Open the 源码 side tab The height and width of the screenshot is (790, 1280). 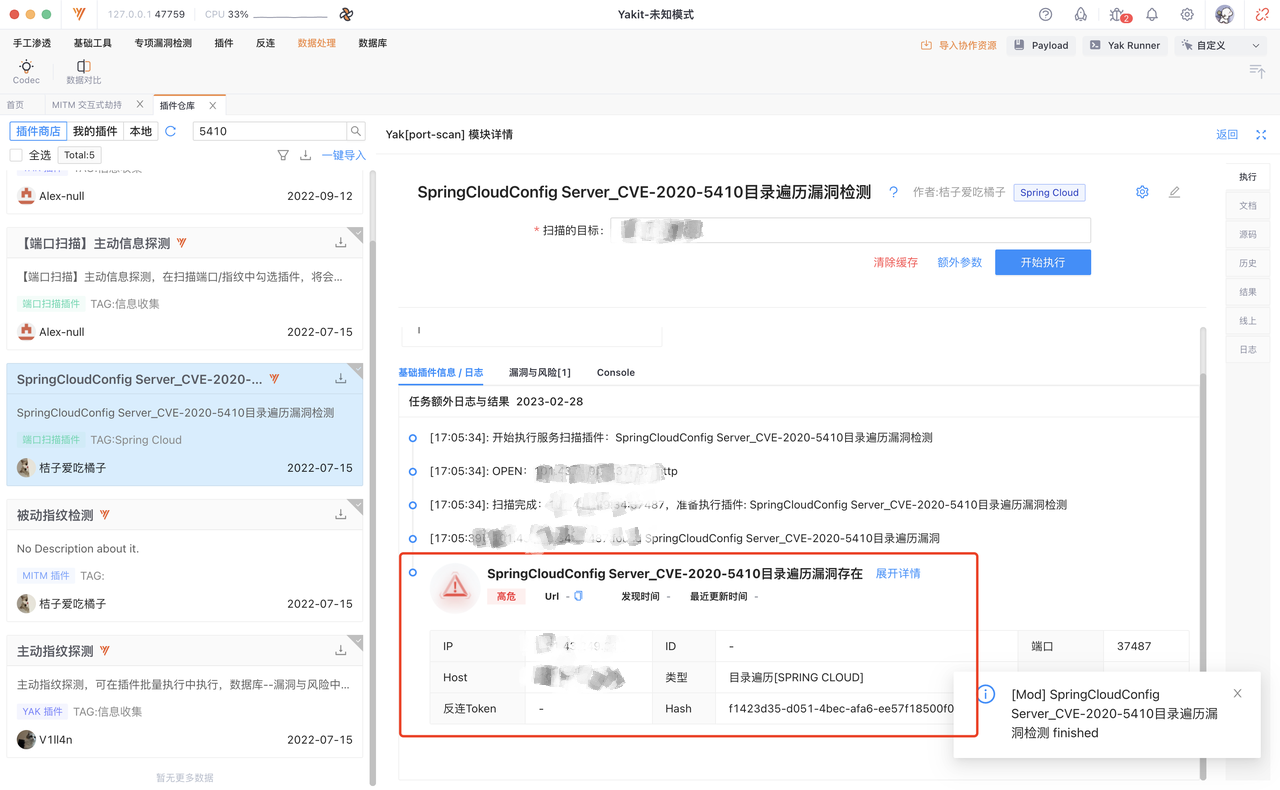click(x=1248, y=234)
